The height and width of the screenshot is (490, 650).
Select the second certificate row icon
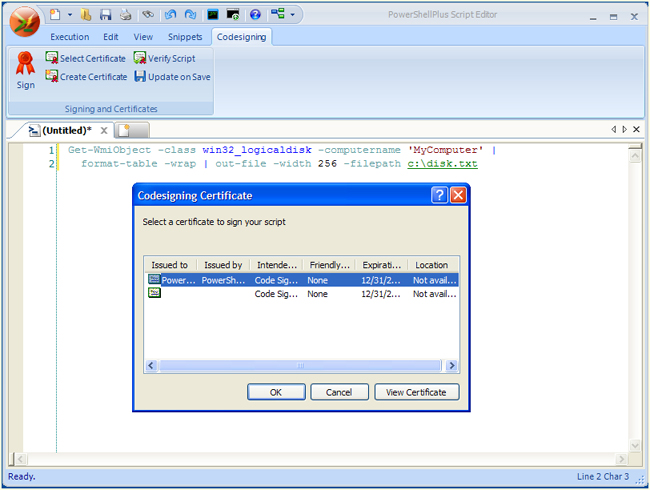click(x=155, y=293)
